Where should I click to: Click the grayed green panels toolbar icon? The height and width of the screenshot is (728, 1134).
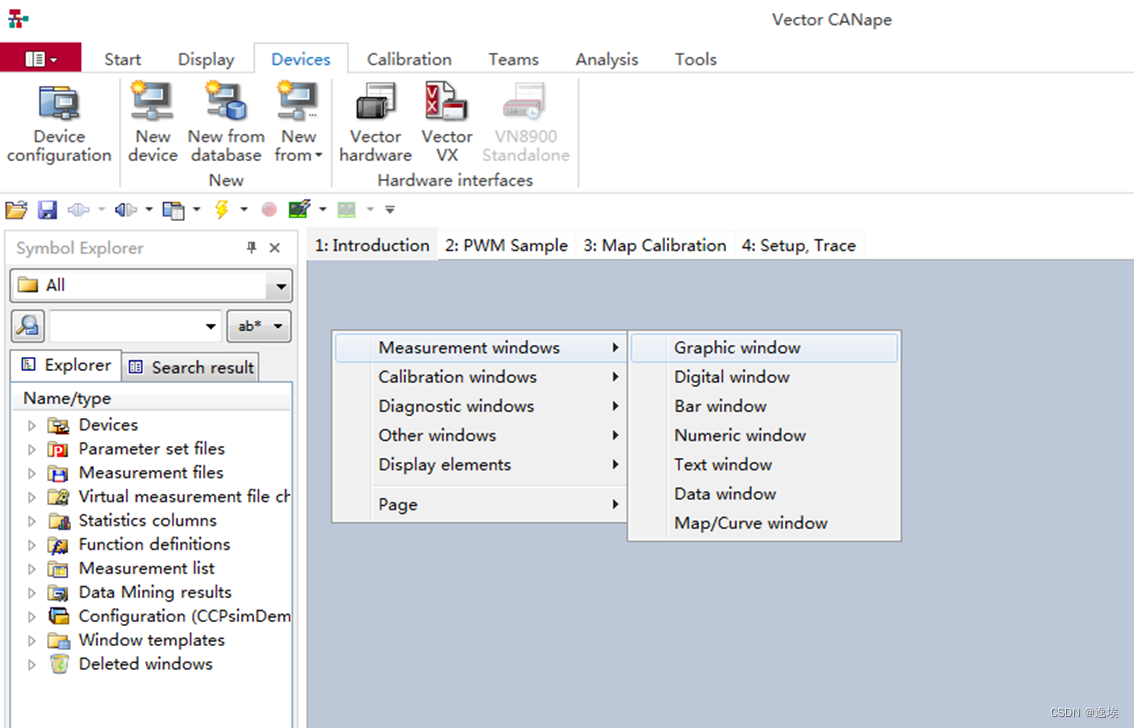(x=347, y=210)
